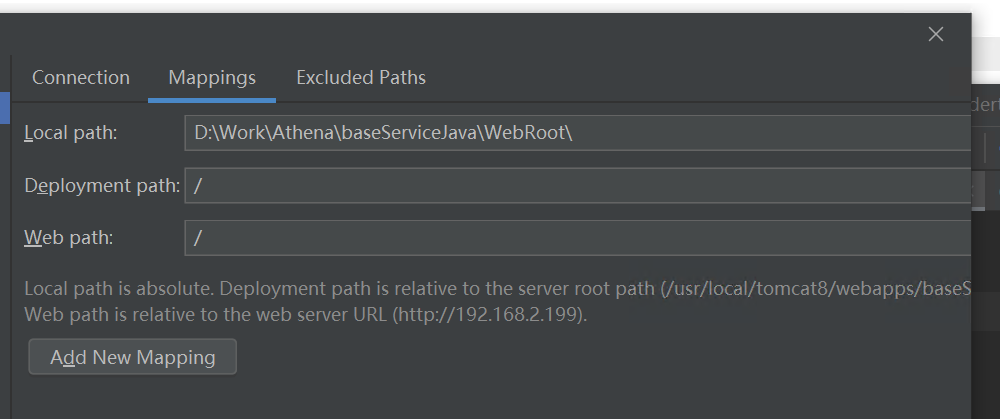Focus the Deployment path field
This screenshot has width=1000, height=419.
point(578,186)
